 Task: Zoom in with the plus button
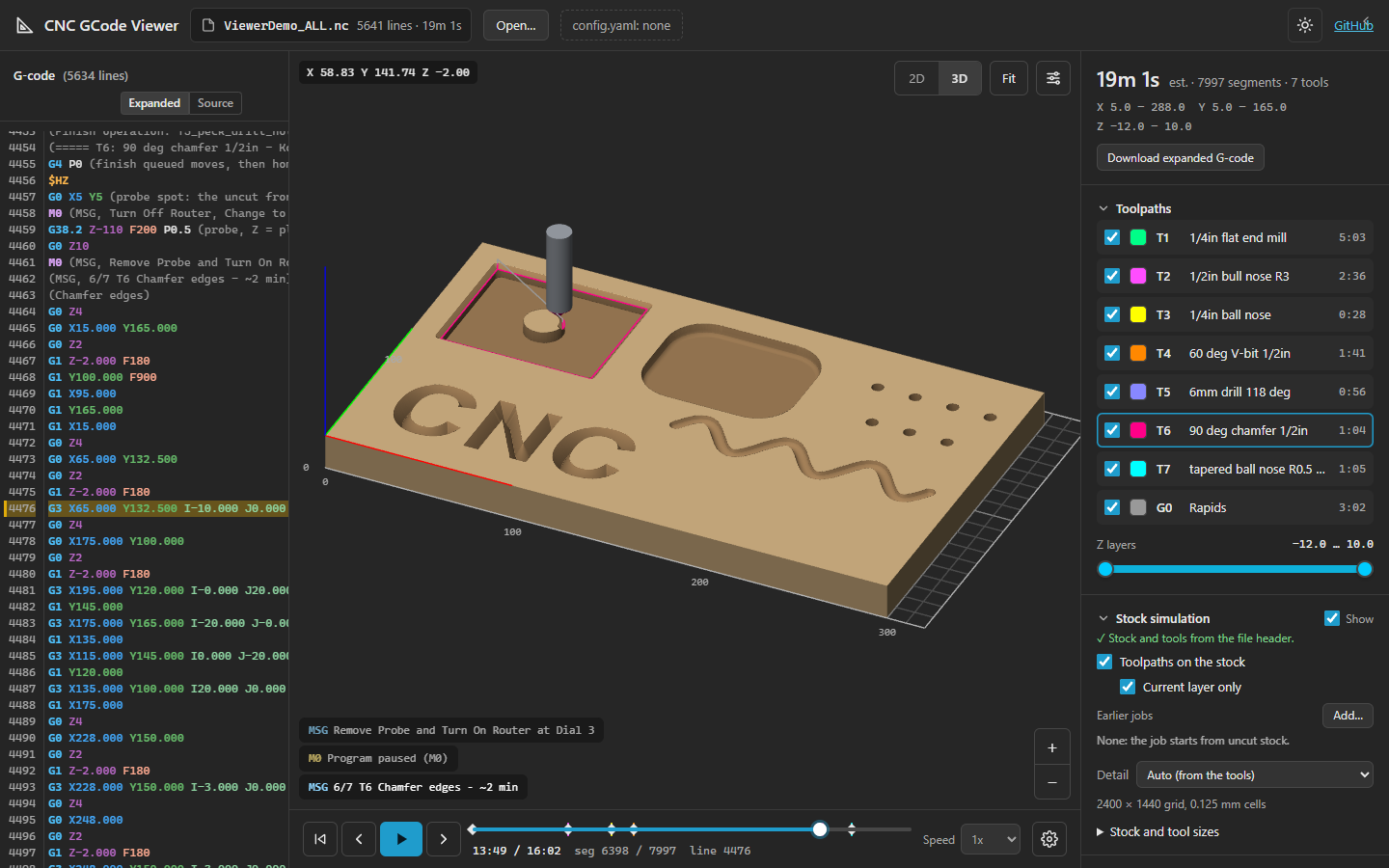1052,747
